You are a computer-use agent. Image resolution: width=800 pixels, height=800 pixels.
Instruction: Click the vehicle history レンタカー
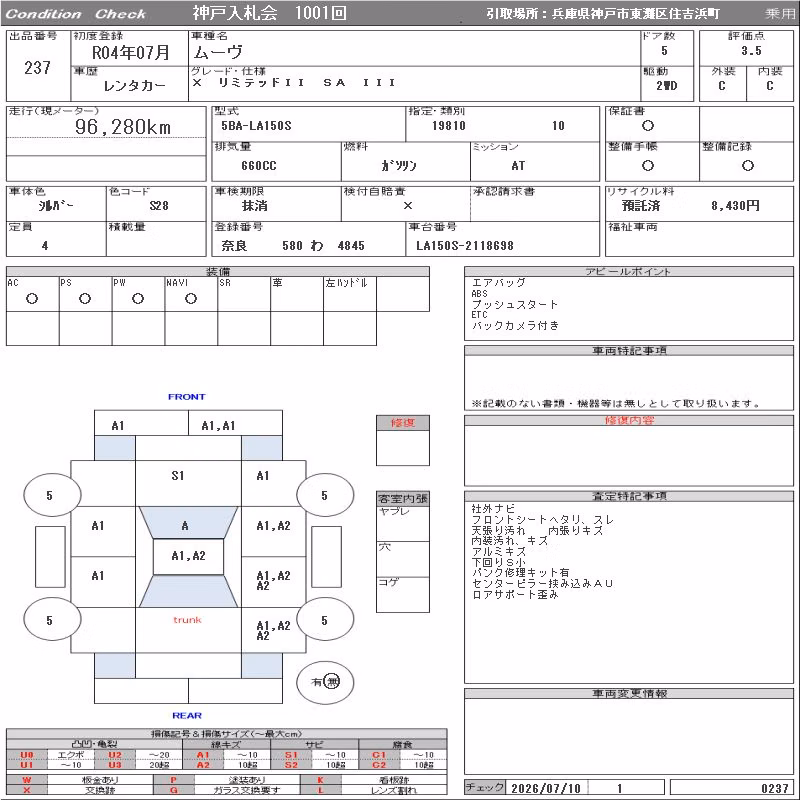point(134,86)
